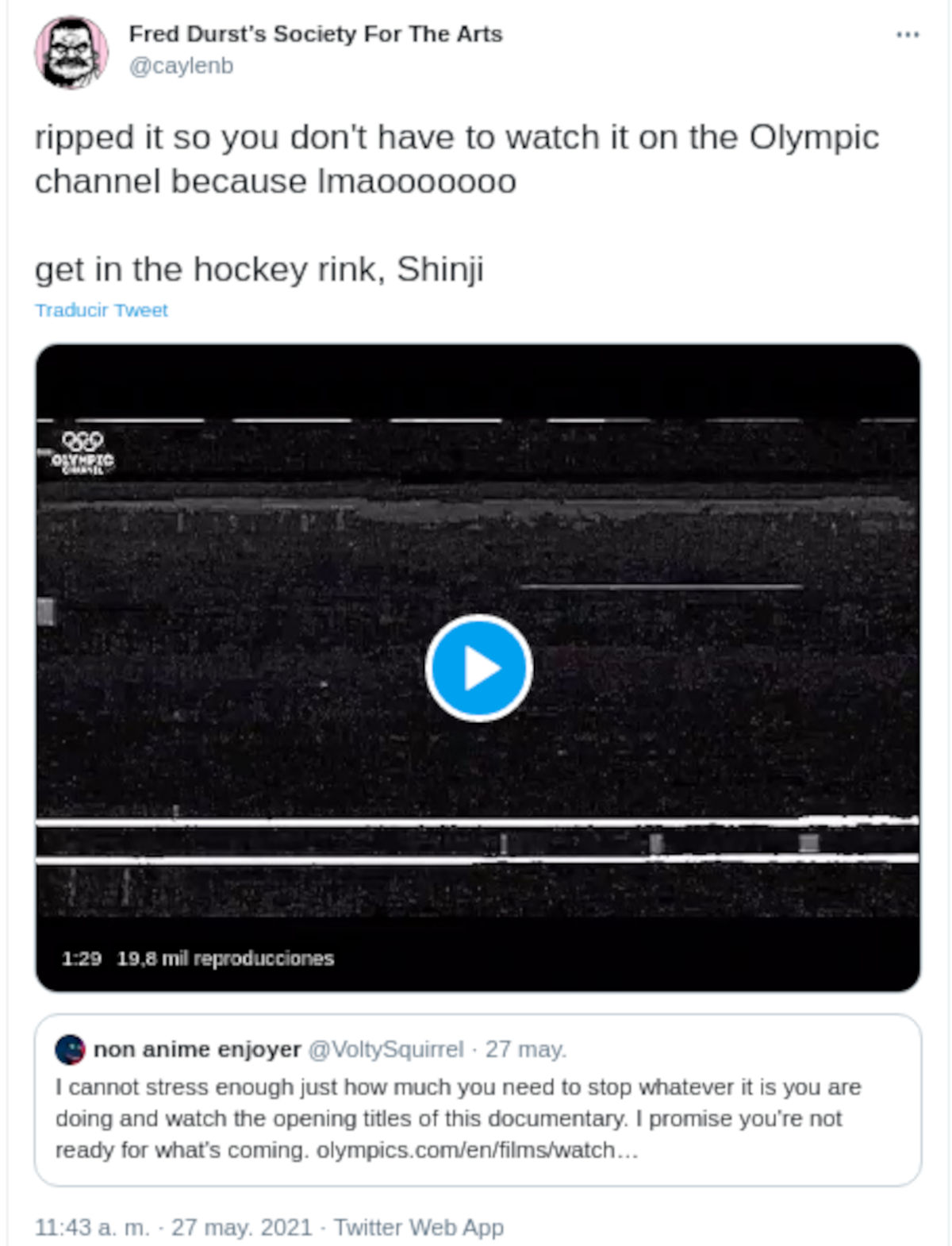Click non anime enjoyer's small avatar
952x1246 pixels.
pos(70,1049)
